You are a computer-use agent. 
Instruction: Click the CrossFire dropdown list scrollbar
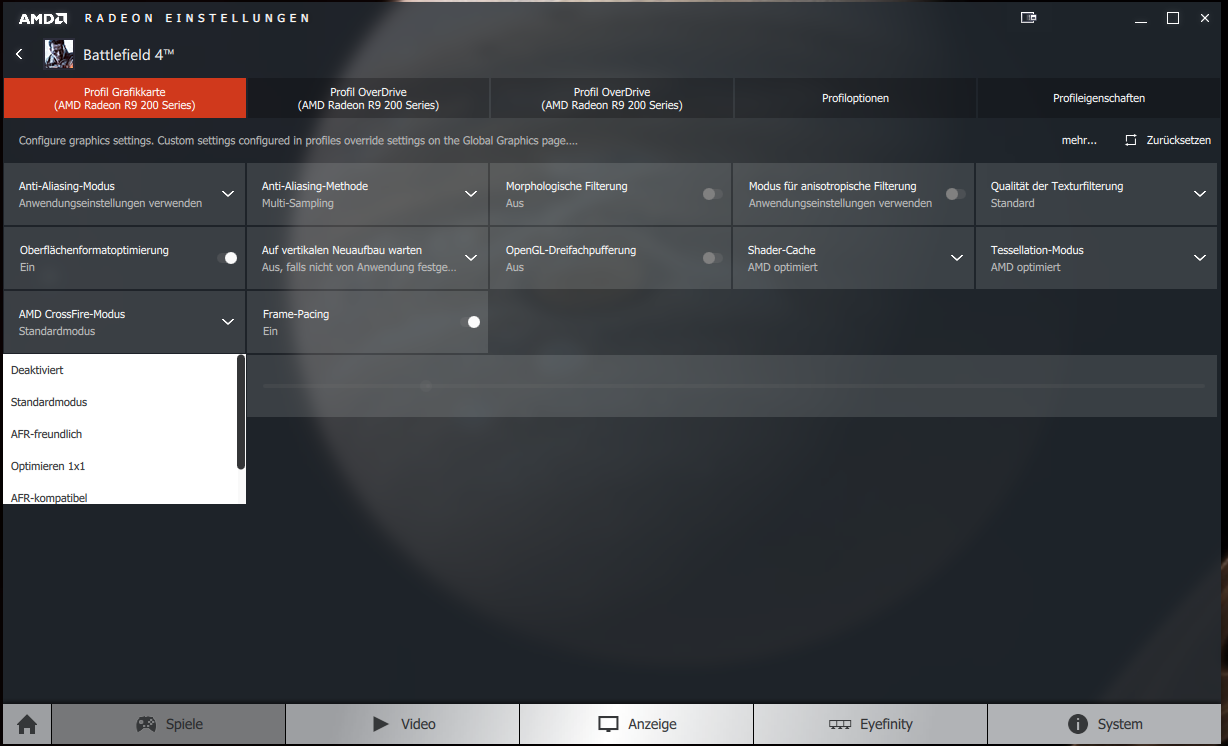241,412
